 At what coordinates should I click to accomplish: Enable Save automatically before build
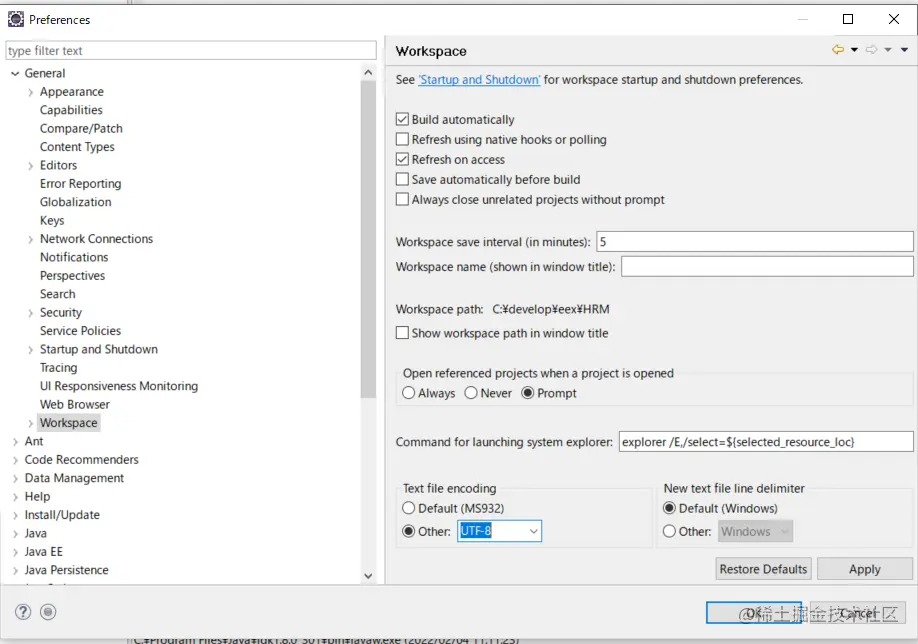click(402, 179)
